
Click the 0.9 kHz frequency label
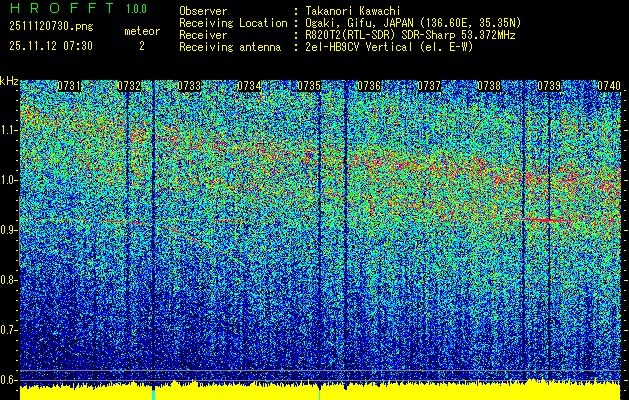point(9,229)
